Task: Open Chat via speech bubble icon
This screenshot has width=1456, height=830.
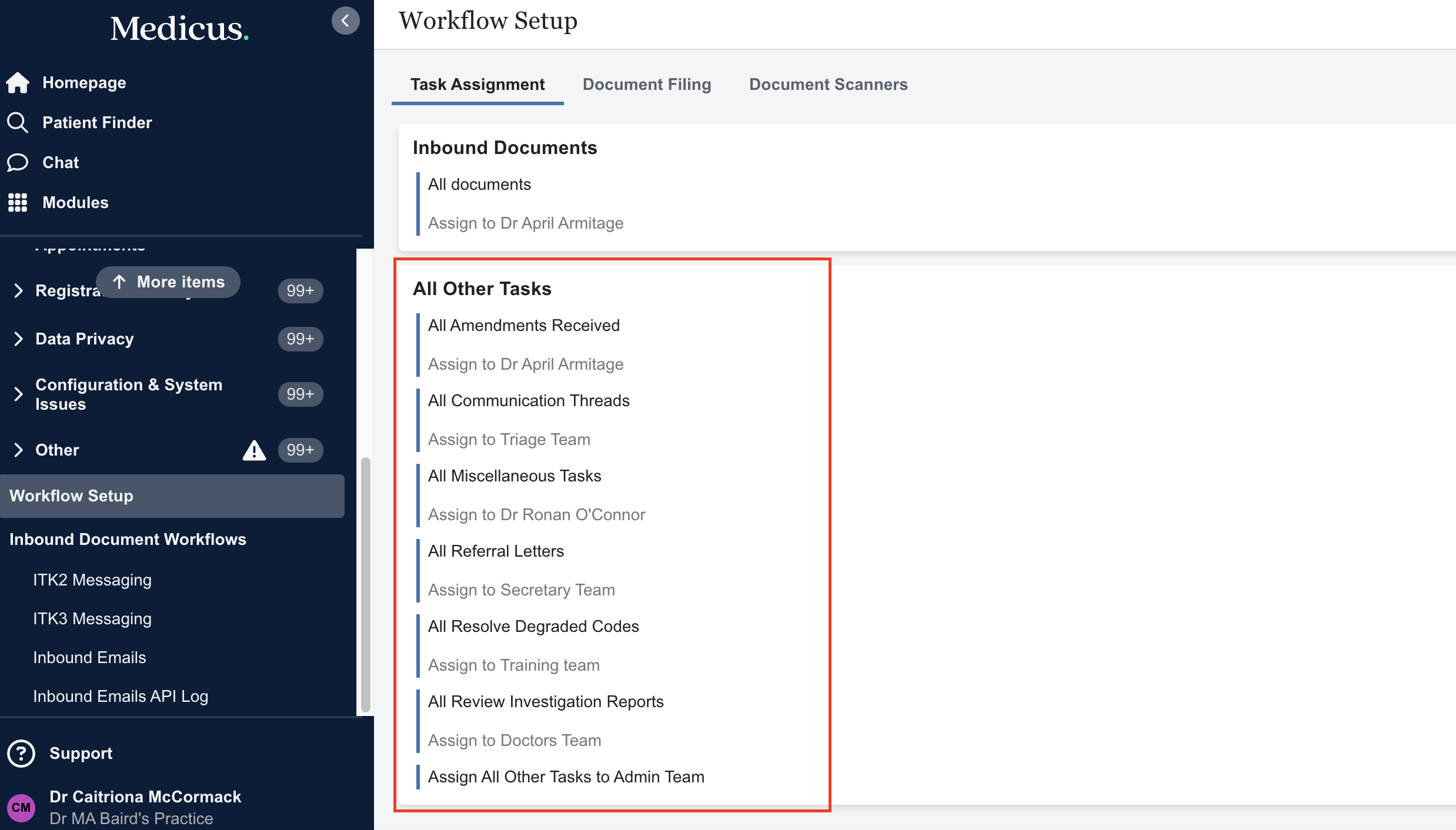Action: tap(18, 163)
